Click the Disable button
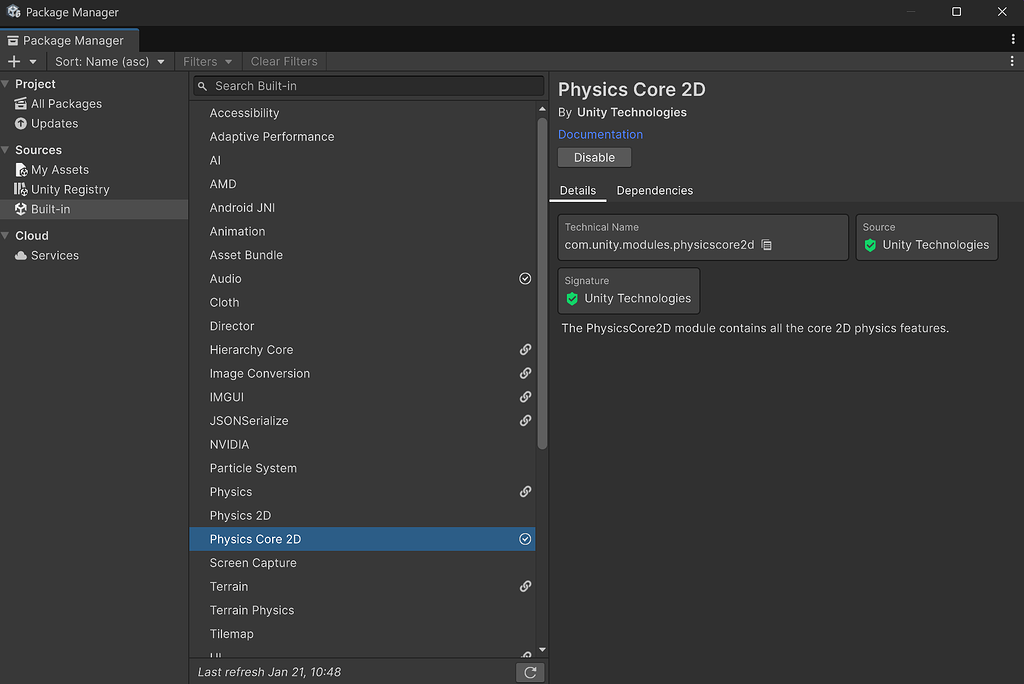Viewport: 1024px width, 684px height. pyautogui.click(x=594, y=157)
